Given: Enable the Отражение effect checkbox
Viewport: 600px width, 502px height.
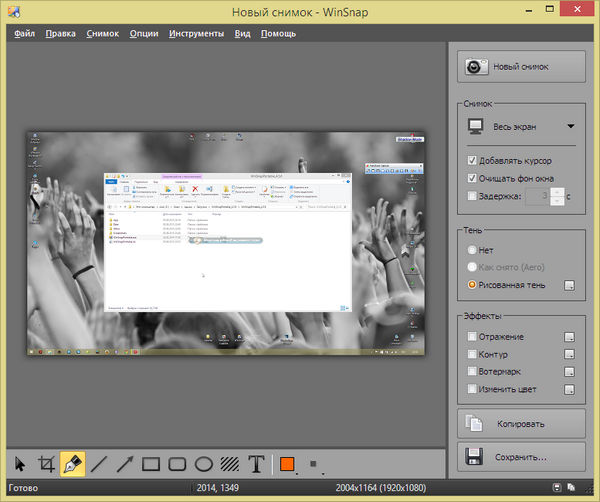Looking at the screenshot, I should point(472,337).
